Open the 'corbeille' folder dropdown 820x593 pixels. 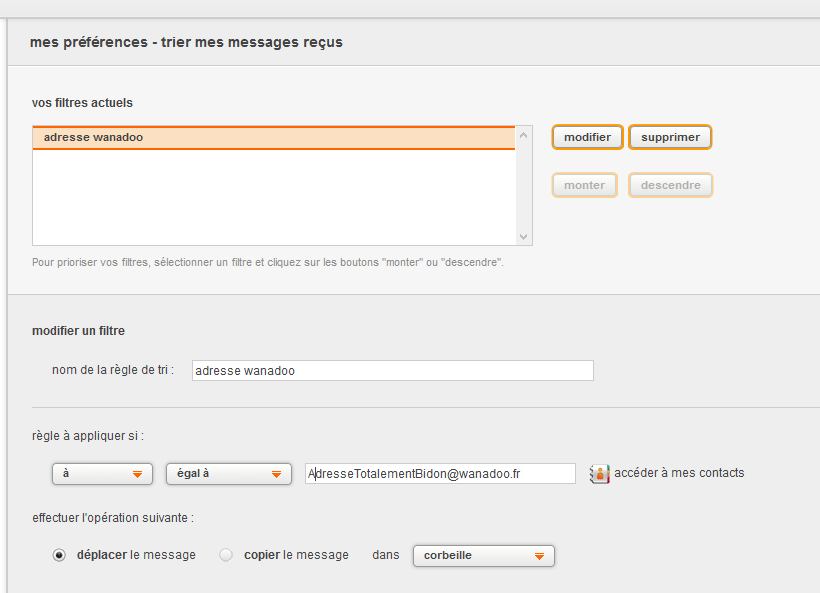point(484,555)
